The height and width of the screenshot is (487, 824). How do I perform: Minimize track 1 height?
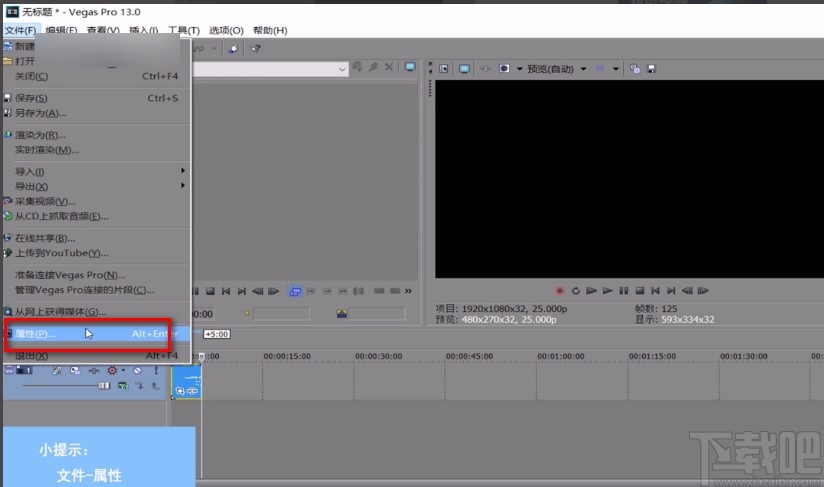click(x=9, y=370)
